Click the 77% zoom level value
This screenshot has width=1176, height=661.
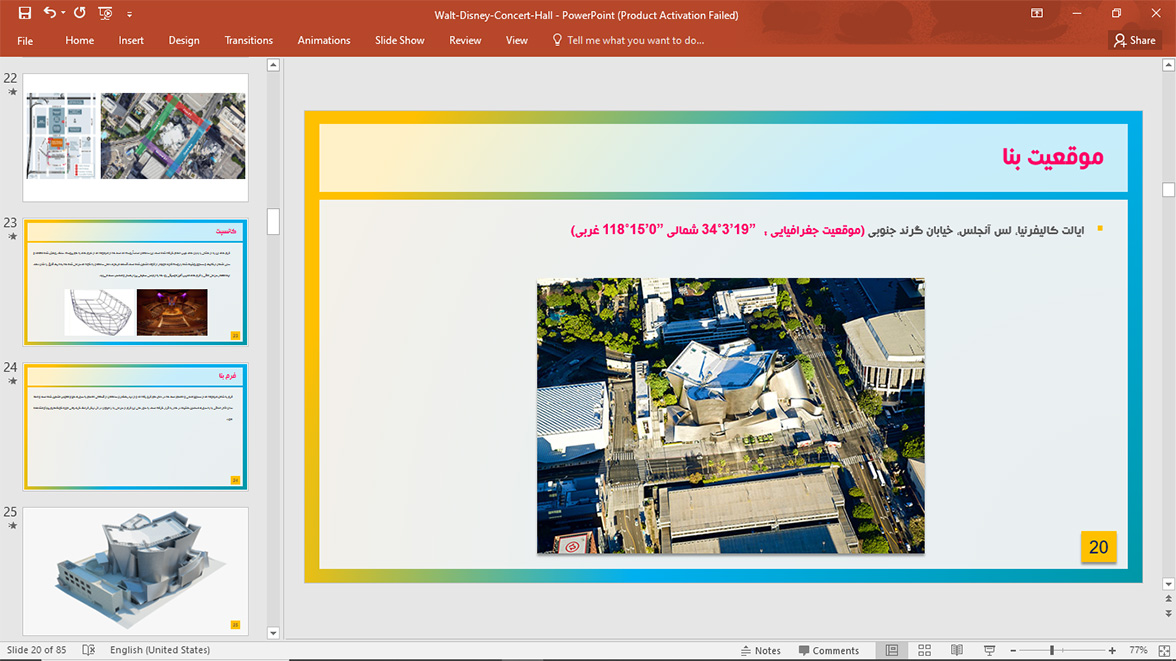(1138, 650)
